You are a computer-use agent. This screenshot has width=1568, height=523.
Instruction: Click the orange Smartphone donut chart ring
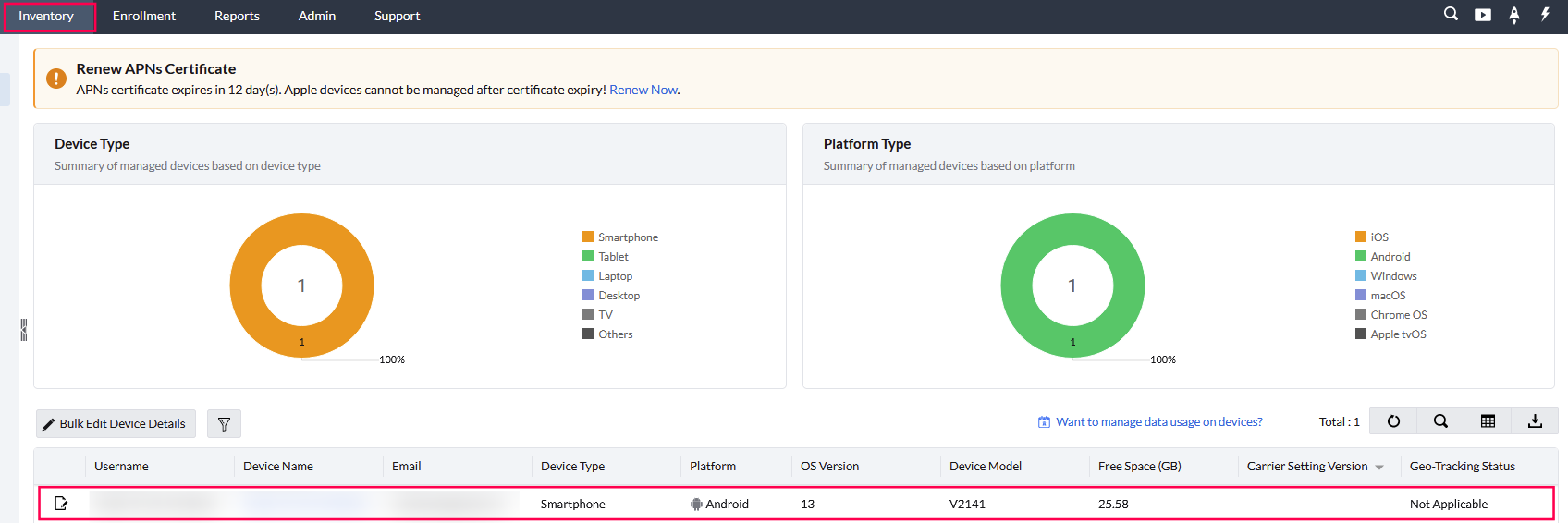[x=245, y=286]
